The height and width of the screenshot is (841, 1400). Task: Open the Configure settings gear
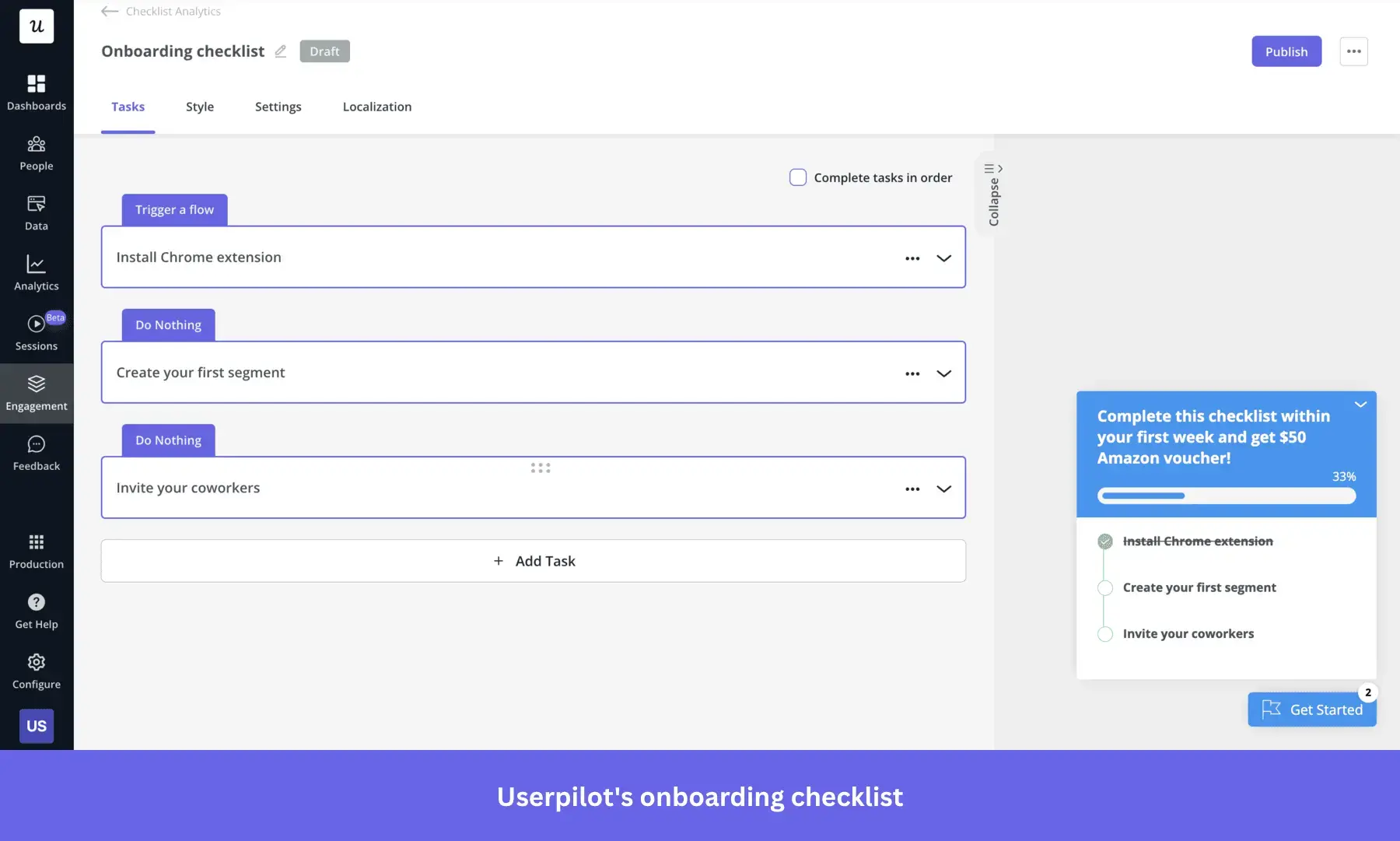37,662
